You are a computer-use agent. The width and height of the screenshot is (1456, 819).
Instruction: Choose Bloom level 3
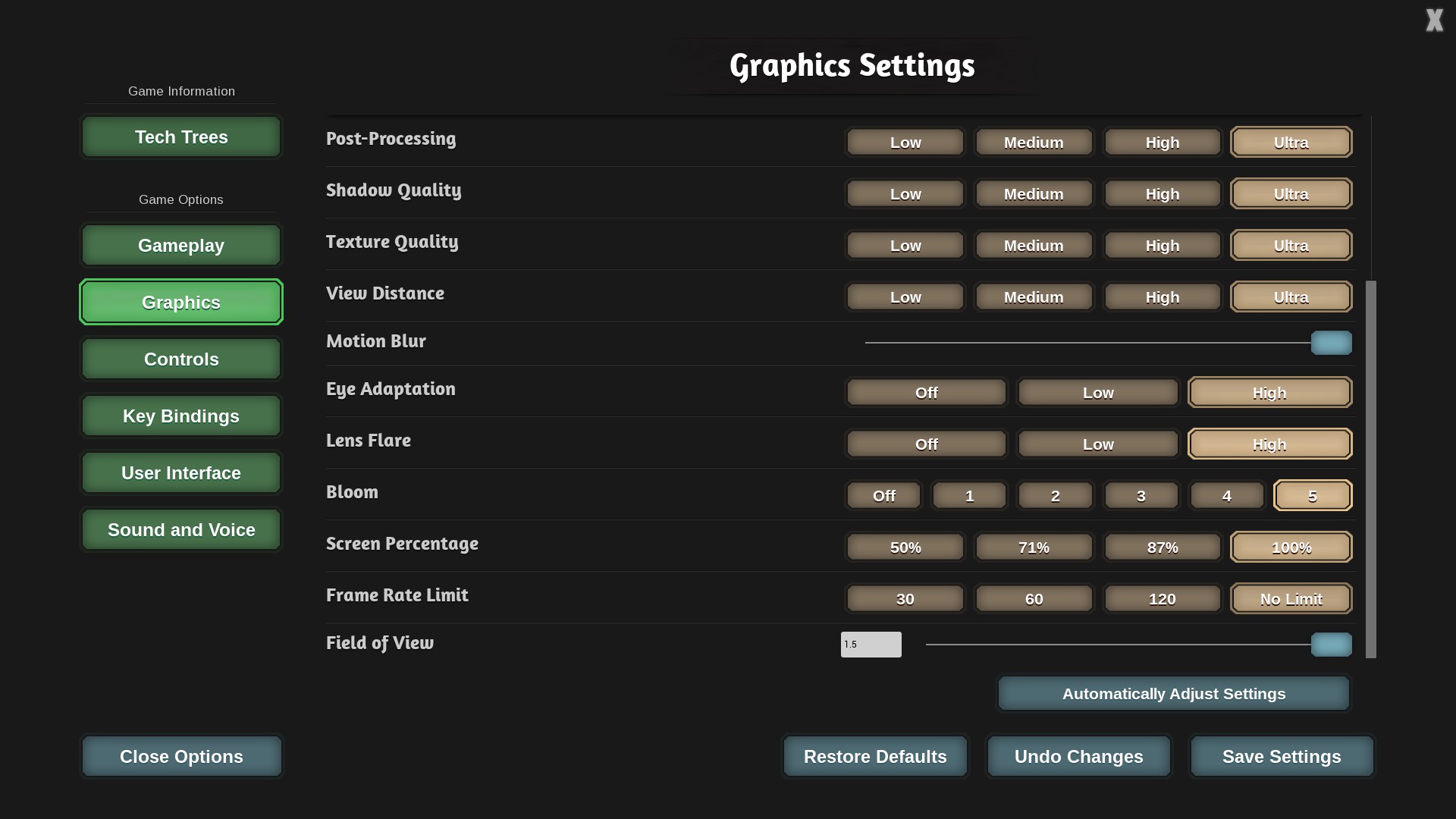[x=1141, y=496]
